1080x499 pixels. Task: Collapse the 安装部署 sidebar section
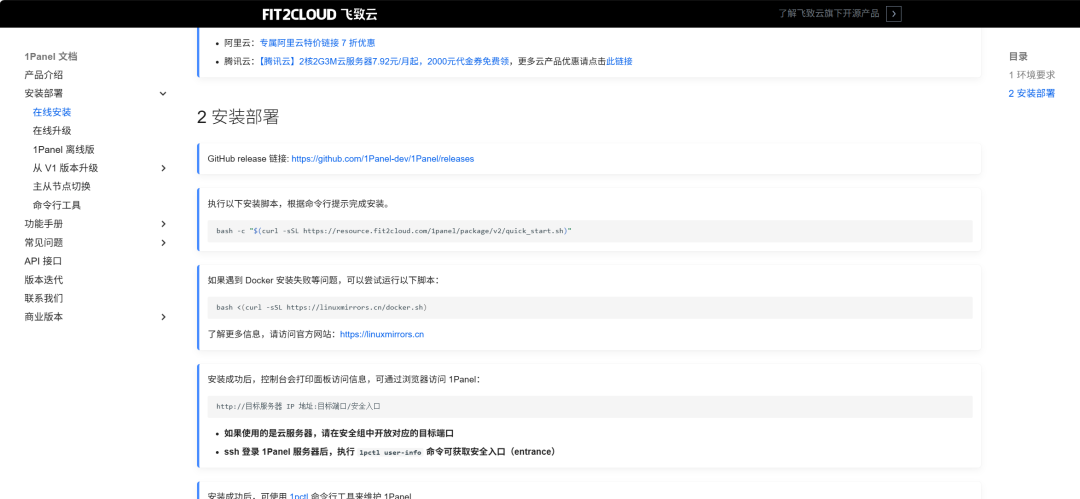click(x=163, y=93)
